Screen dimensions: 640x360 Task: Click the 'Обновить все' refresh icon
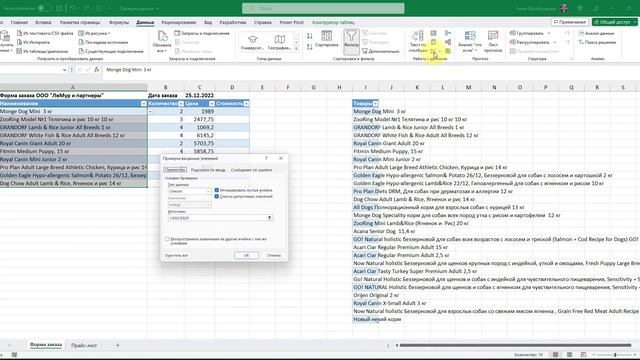point(162,36)
